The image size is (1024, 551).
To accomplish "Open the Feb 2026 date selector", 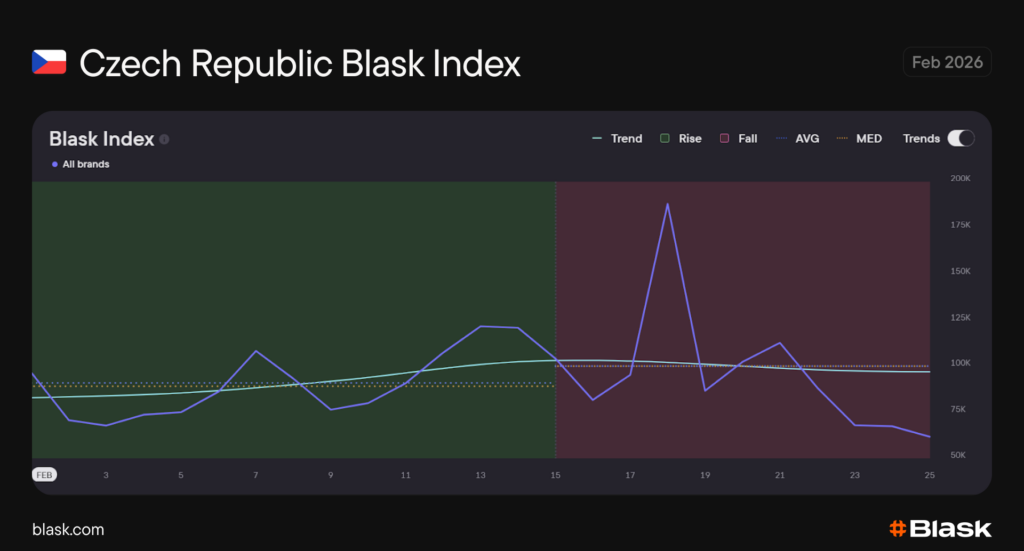I will (947, 62).
